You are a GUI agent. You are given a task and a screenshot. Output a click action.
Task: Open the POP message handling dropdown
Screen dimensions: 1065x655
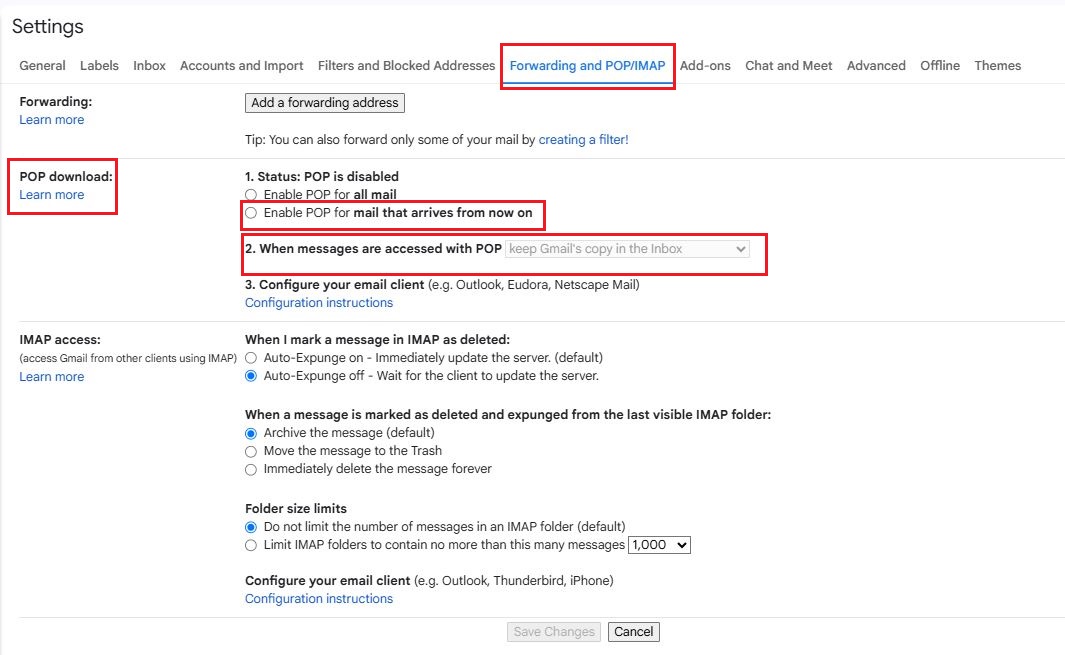(628, 249)
